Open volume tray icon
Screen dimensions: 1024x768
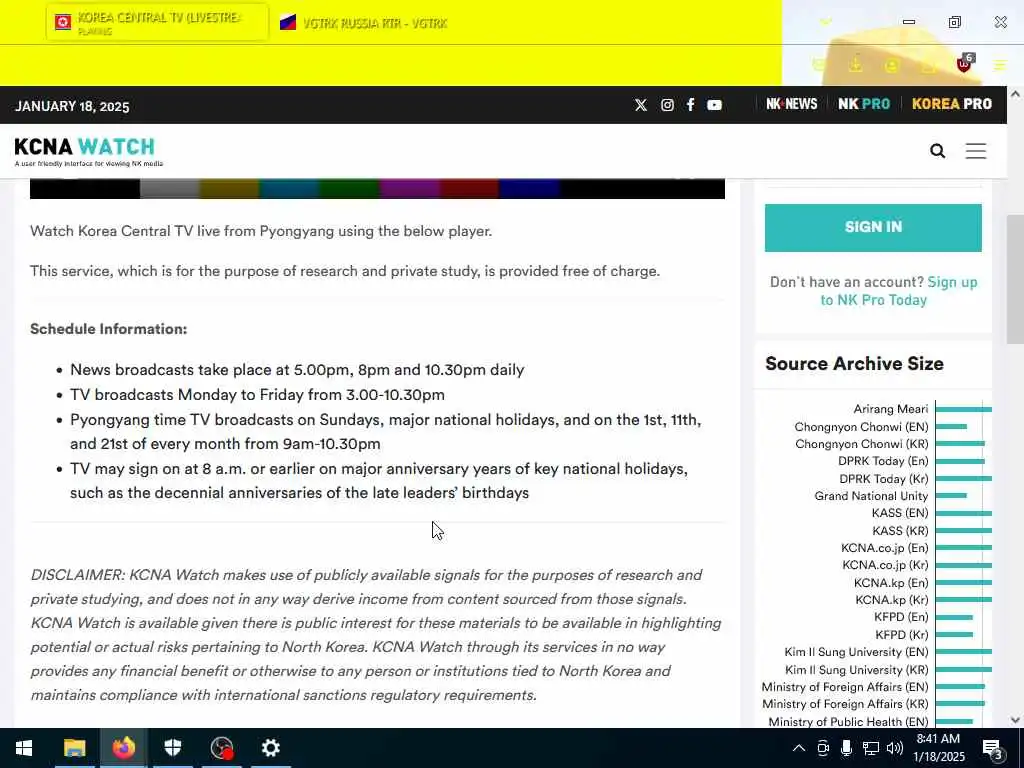[895, 748]
